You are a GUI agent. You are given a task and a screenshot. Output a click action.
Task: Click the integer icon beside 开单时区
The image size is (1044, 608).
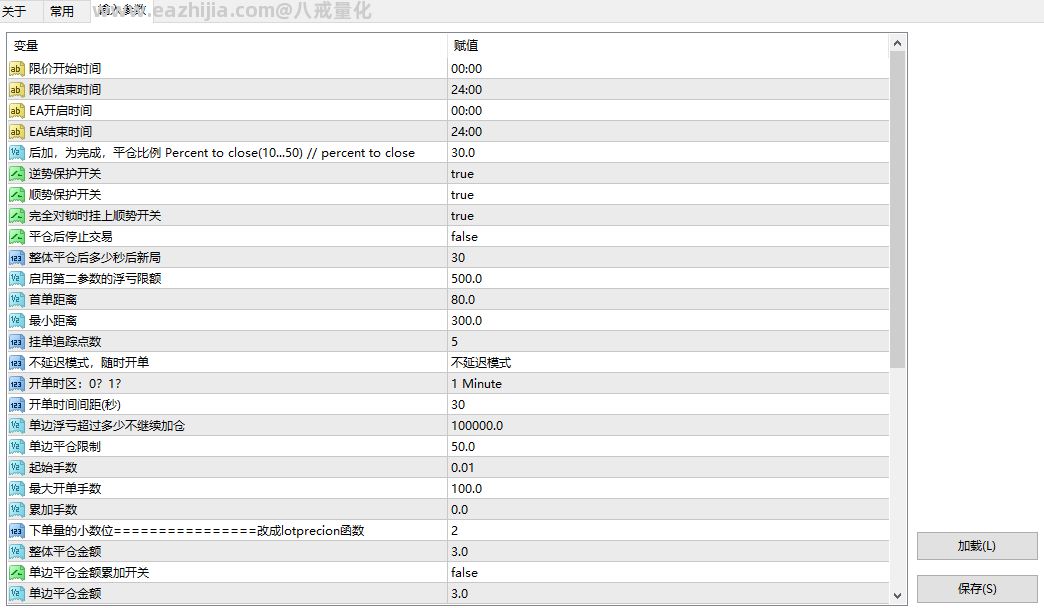[17, 383]
